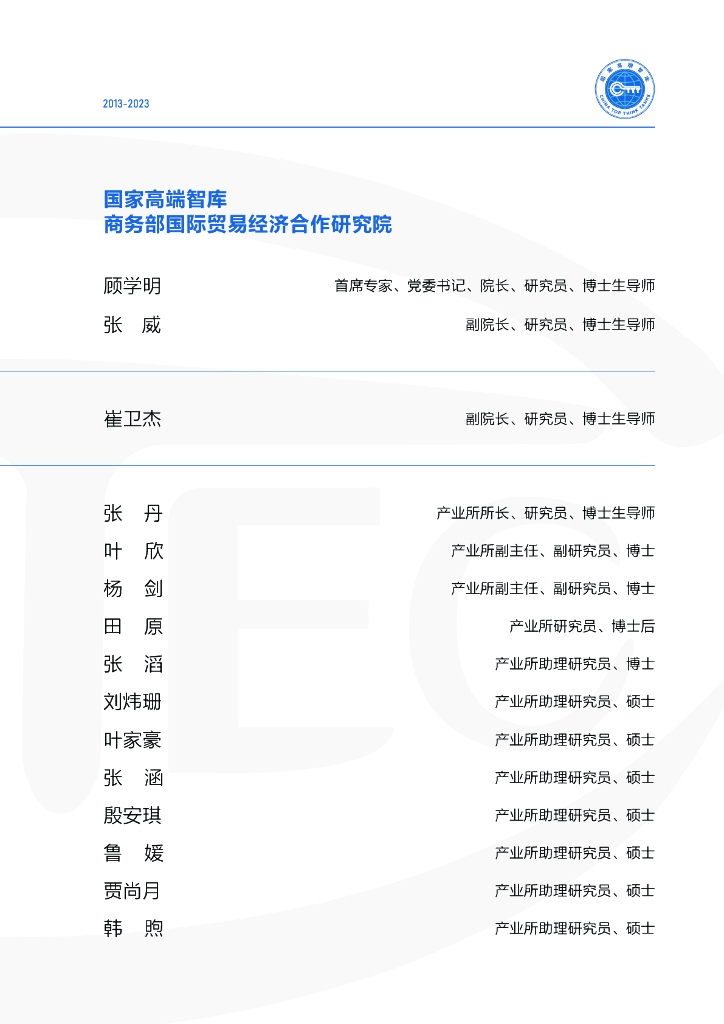Click the title text beside 鲁媛
Viewport: 724px width, 1024px height.
pyautogui.click(x=574, y=853)
